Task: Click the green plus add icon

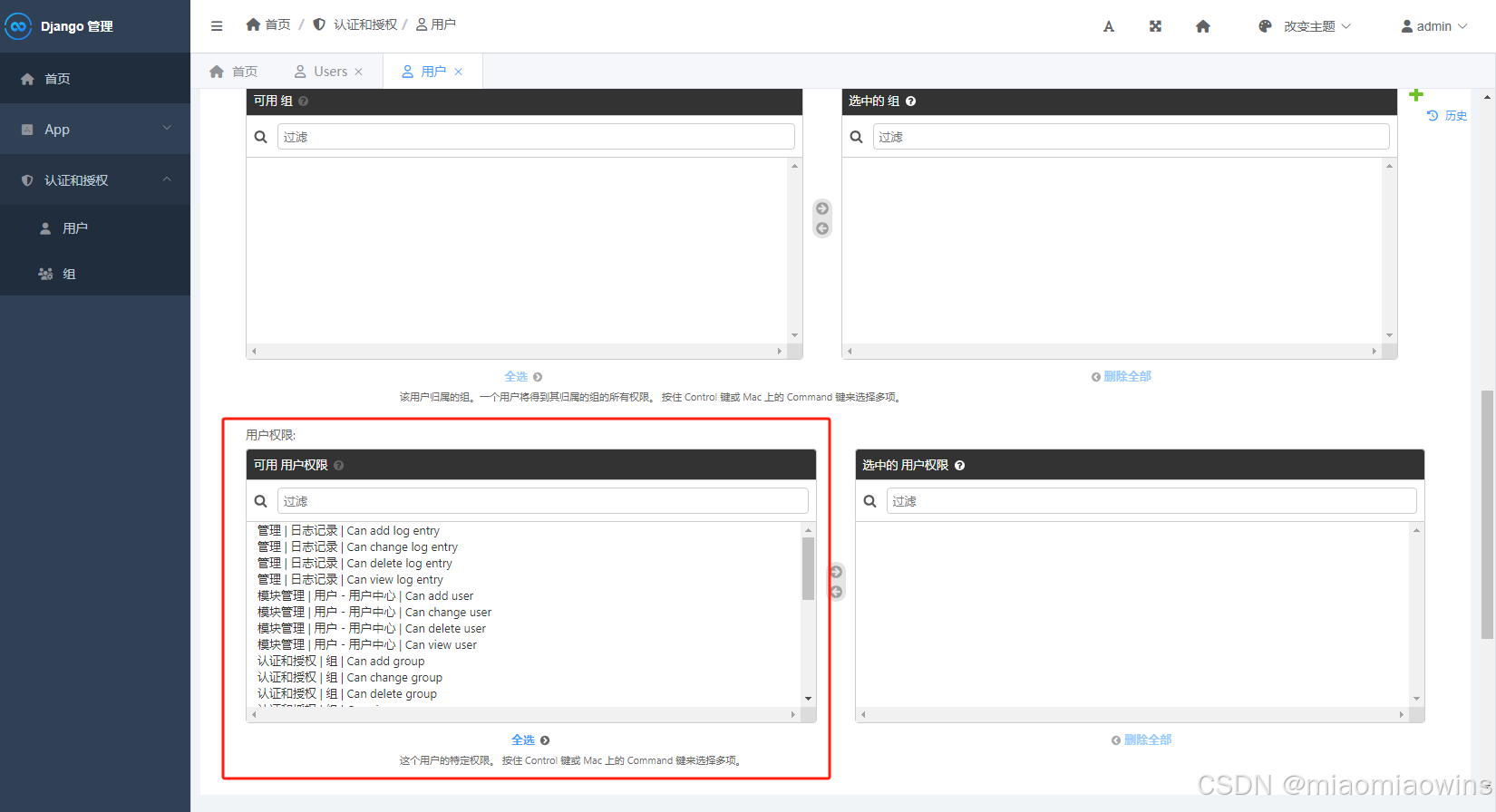Action: click(x=1416, y=95)
